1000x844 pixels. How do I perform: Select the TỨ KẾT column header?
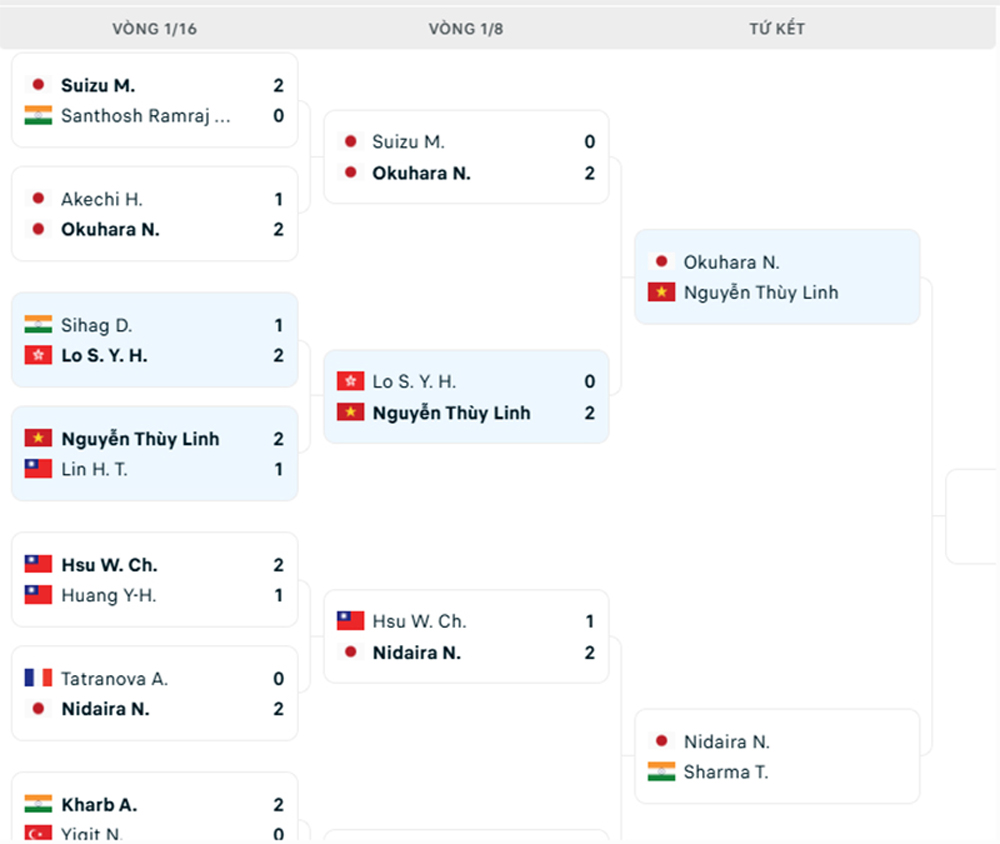pos(777,29)
